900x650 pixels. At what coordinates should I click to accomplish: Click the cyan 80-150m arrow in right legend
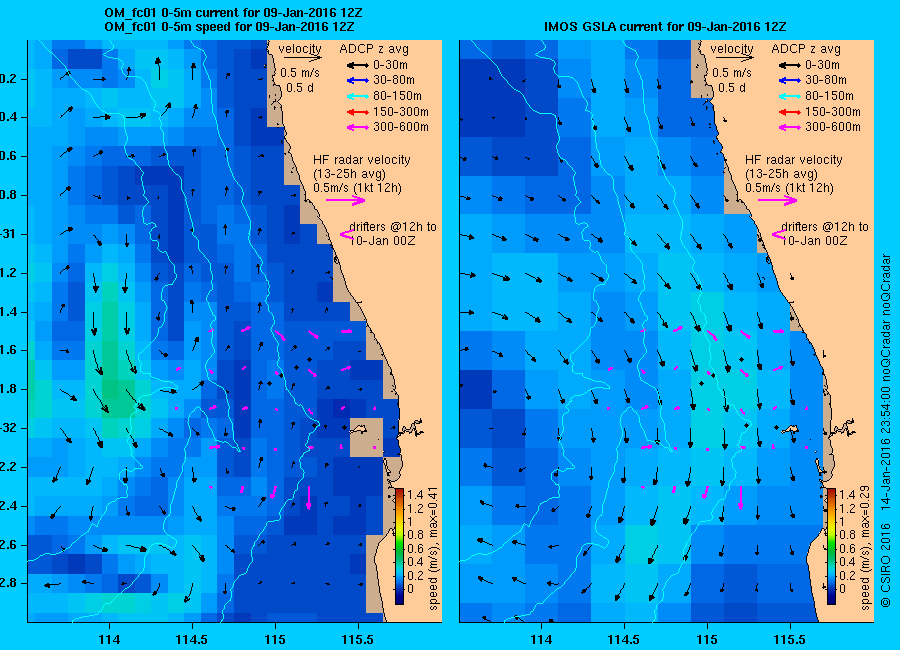coord(790,96)
